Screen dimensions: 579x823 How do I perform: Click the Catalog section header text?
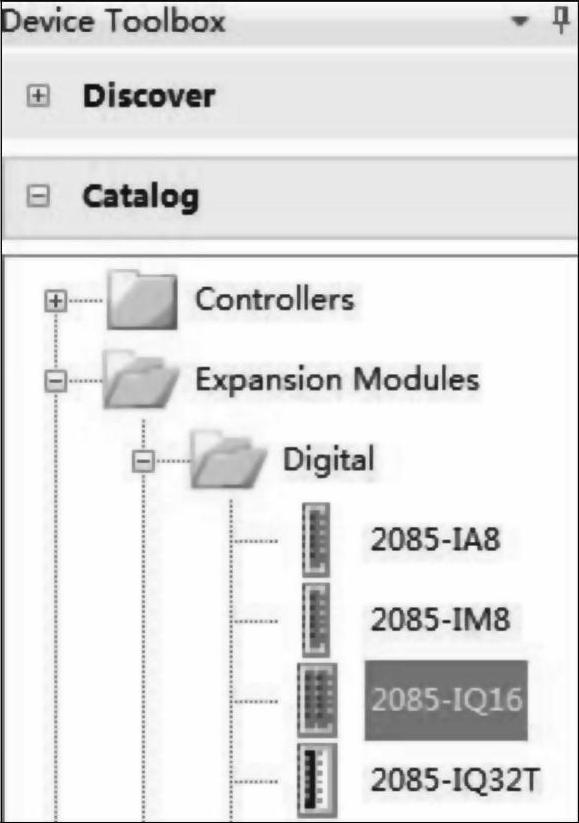pos(141,197)
